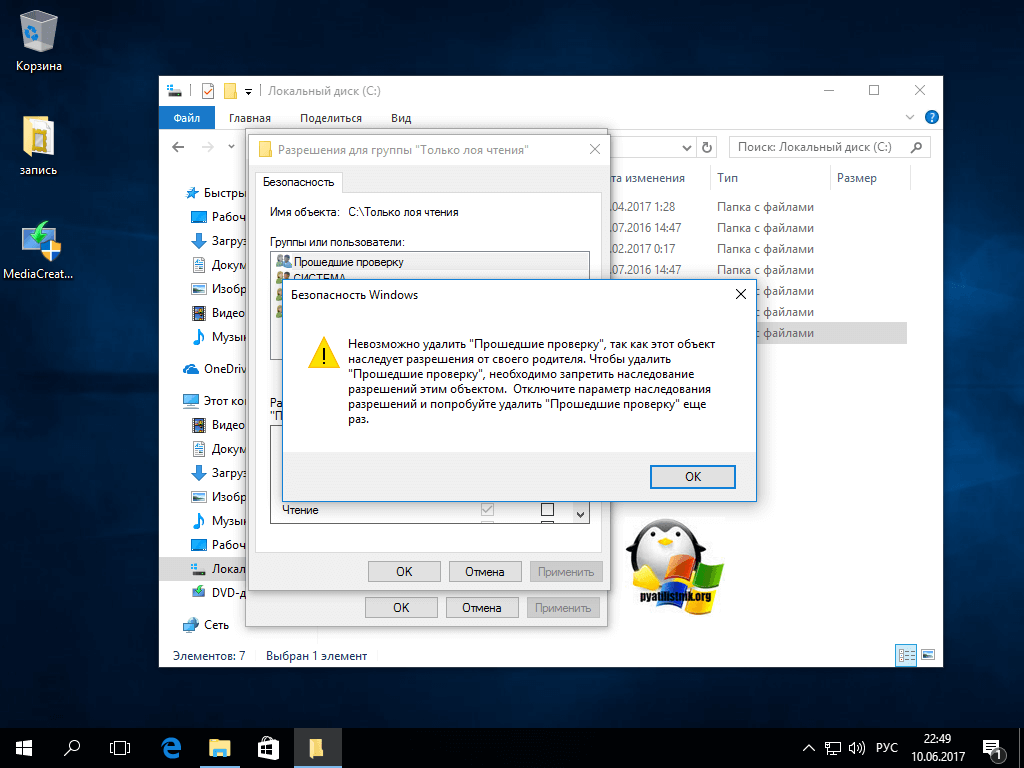Expand the address bar history dropdown
1024x768 pixels.
tap(686, 148)
